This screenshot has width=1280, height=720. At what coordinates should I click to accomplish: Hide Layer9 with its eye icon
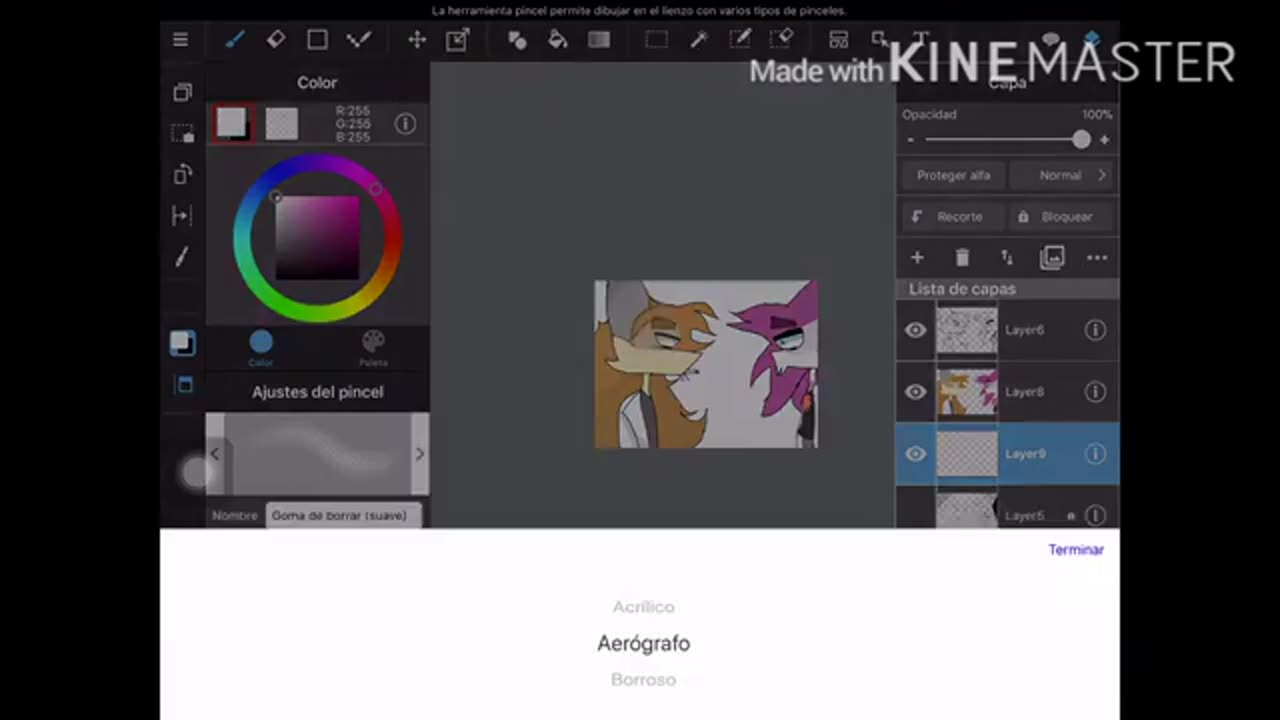coord(915,454)
